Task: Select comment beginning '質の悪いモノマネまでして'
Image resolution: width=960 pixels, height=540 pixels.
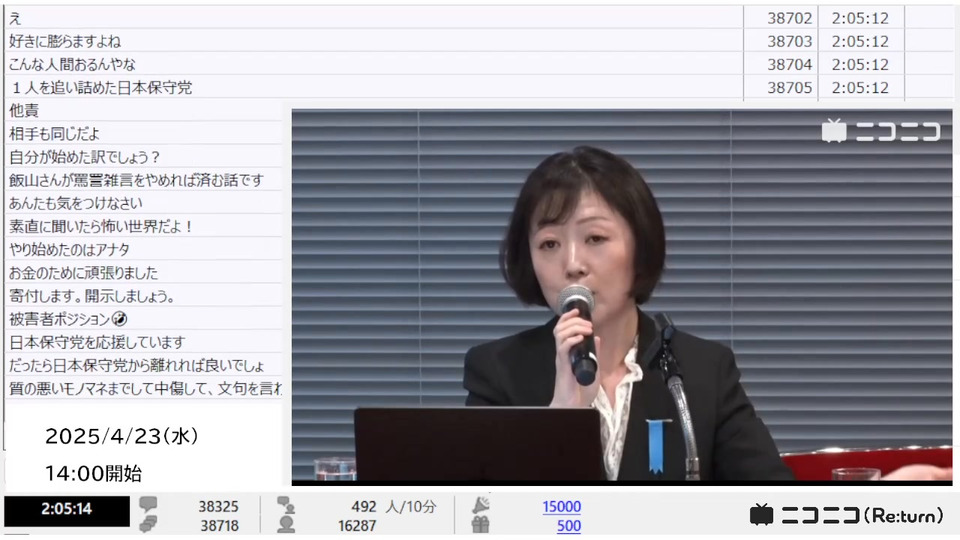Action: tap(144, 388)
